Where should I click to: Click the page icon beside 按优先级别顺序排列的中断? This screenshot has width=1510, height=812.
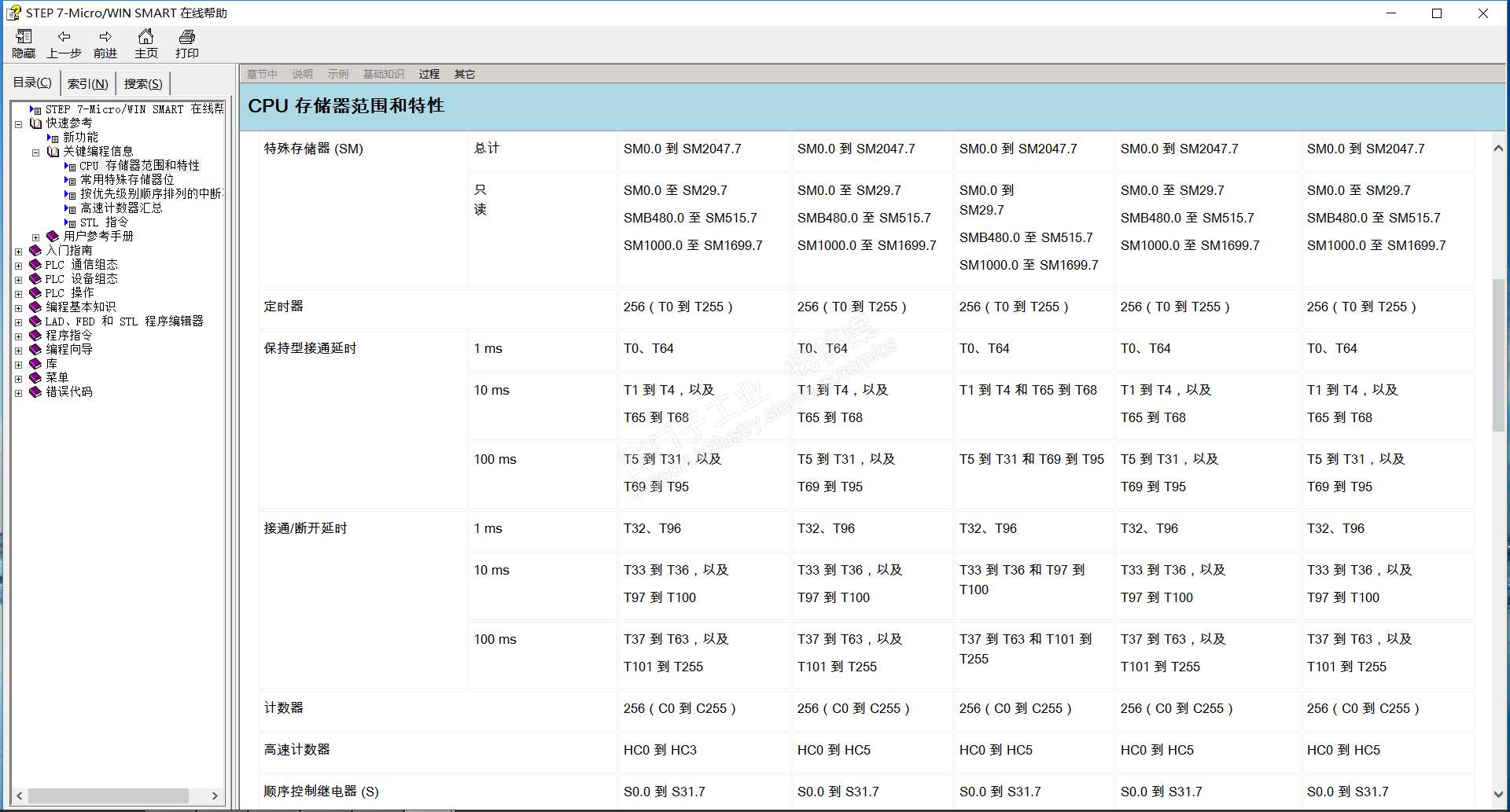[x=70, y=194]
